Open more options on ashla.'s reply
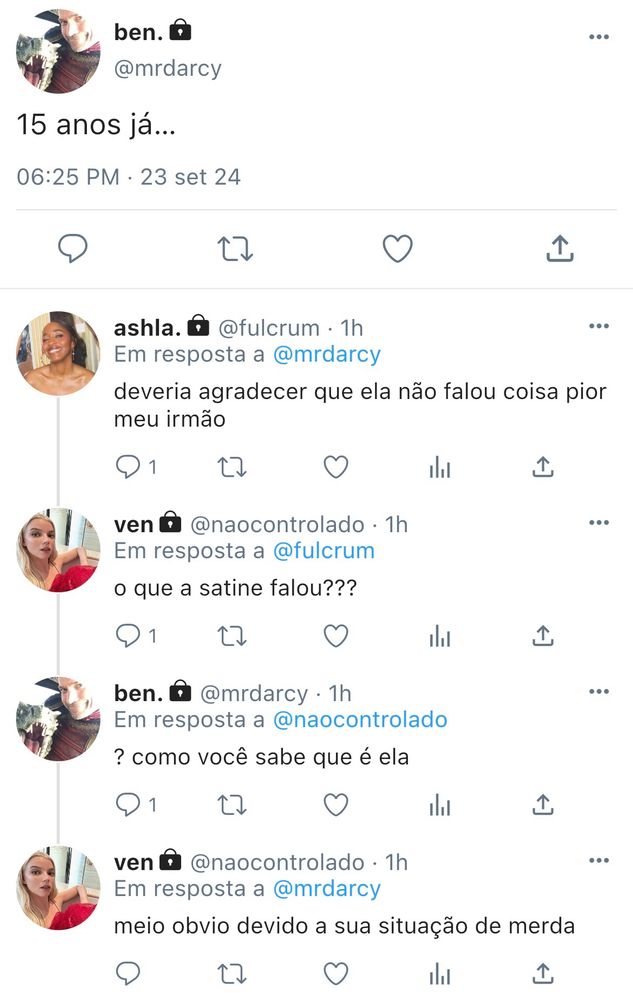Viewport: 633px width, 1000px height. 599,326
